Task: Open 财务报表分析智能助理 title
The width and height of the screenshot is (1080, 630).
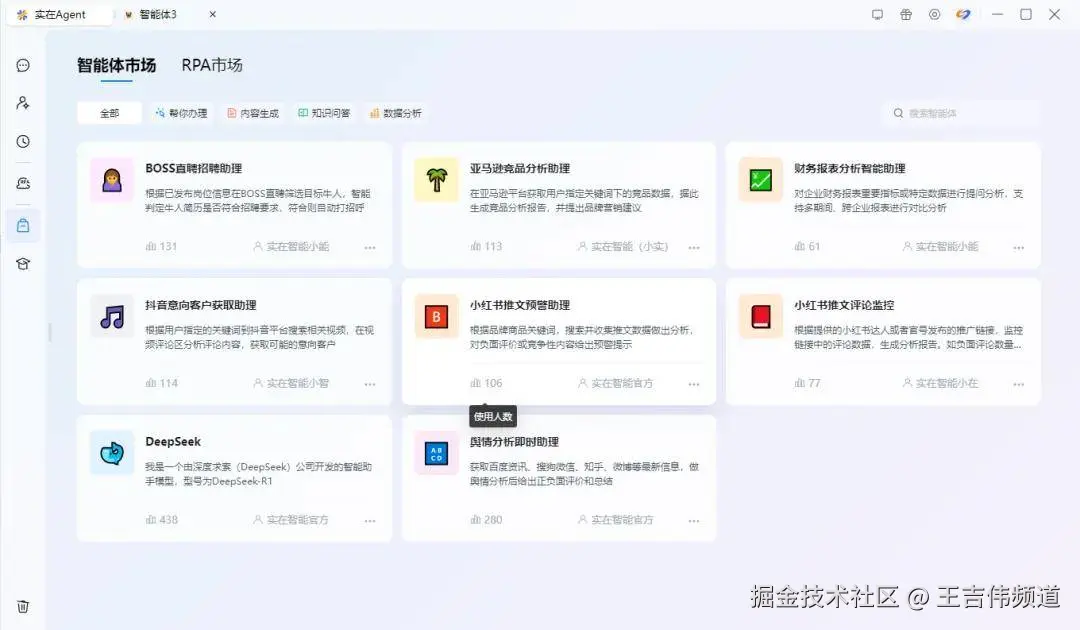Action: tap(850, 168)
